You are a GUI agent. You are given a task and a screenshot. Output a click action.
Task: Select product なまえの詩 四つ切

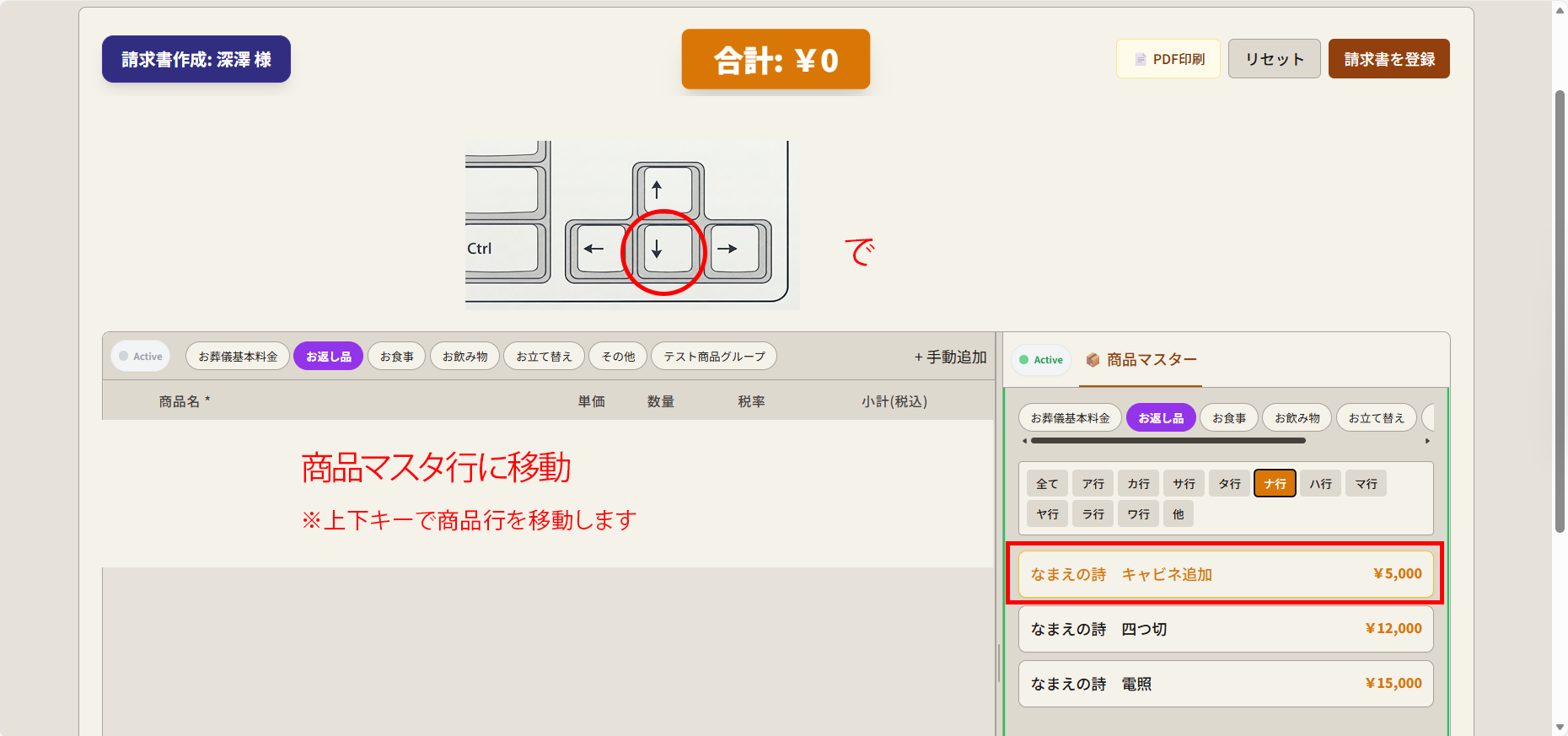coord(1226,629)
